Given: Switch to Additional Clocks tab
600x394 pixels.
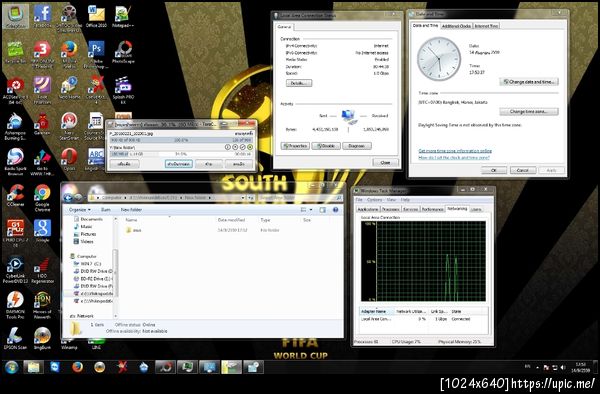Looking at the screenshot, I should tap(456, 26).
